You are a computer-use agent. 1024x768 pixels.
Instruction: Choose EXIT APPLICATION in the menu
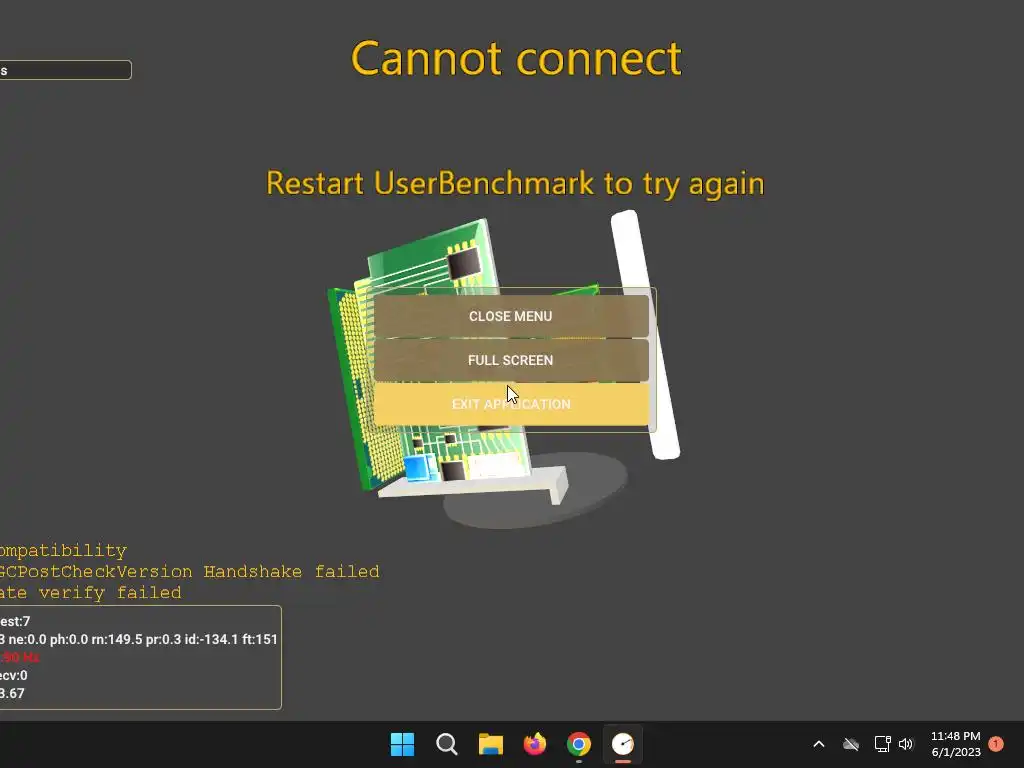[x=511, y=404]
